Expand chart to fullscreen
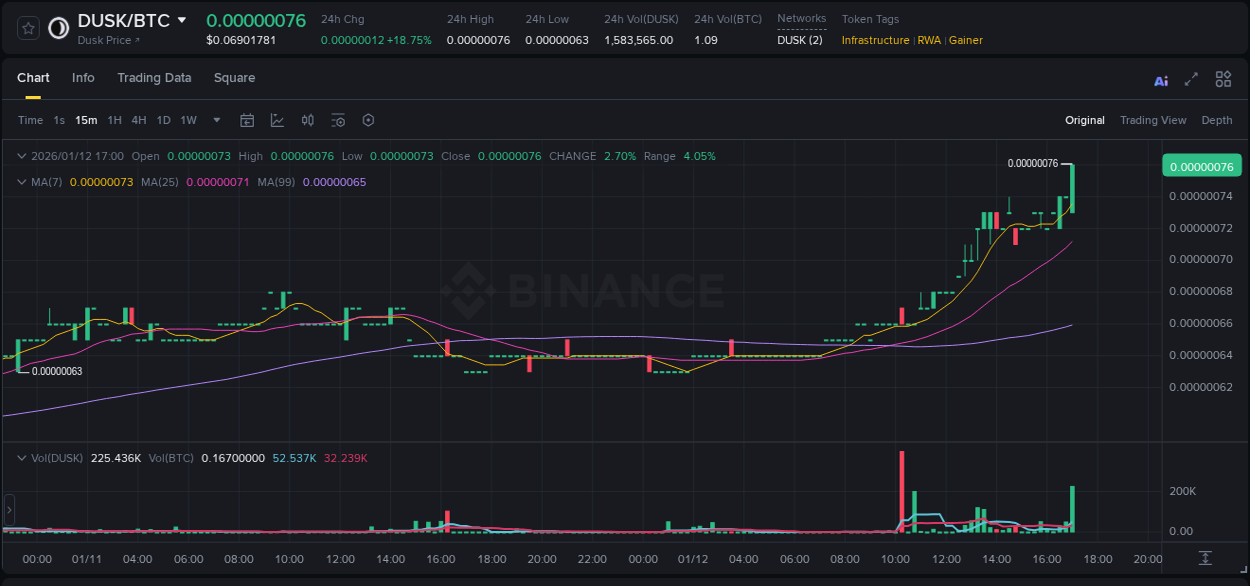The image size is (1250, 586). (1191, 79)
